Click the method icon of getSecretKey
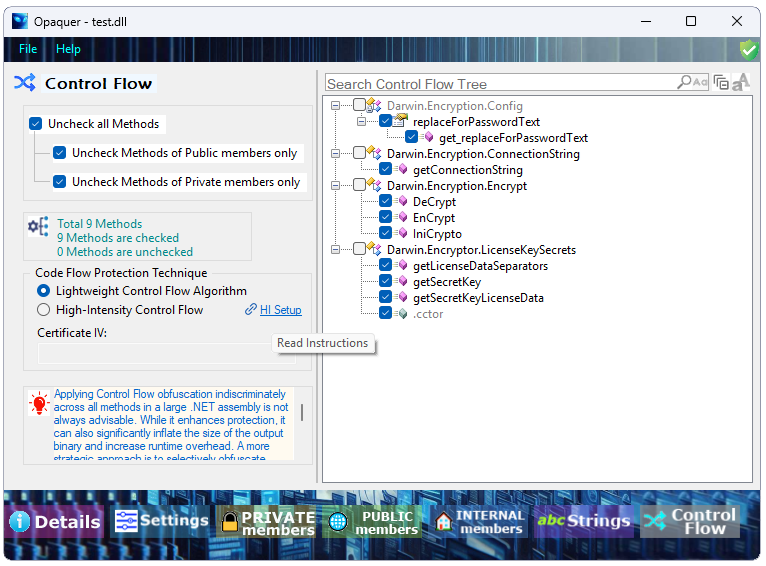The image size is (766, 566). [x=401, y=281]
